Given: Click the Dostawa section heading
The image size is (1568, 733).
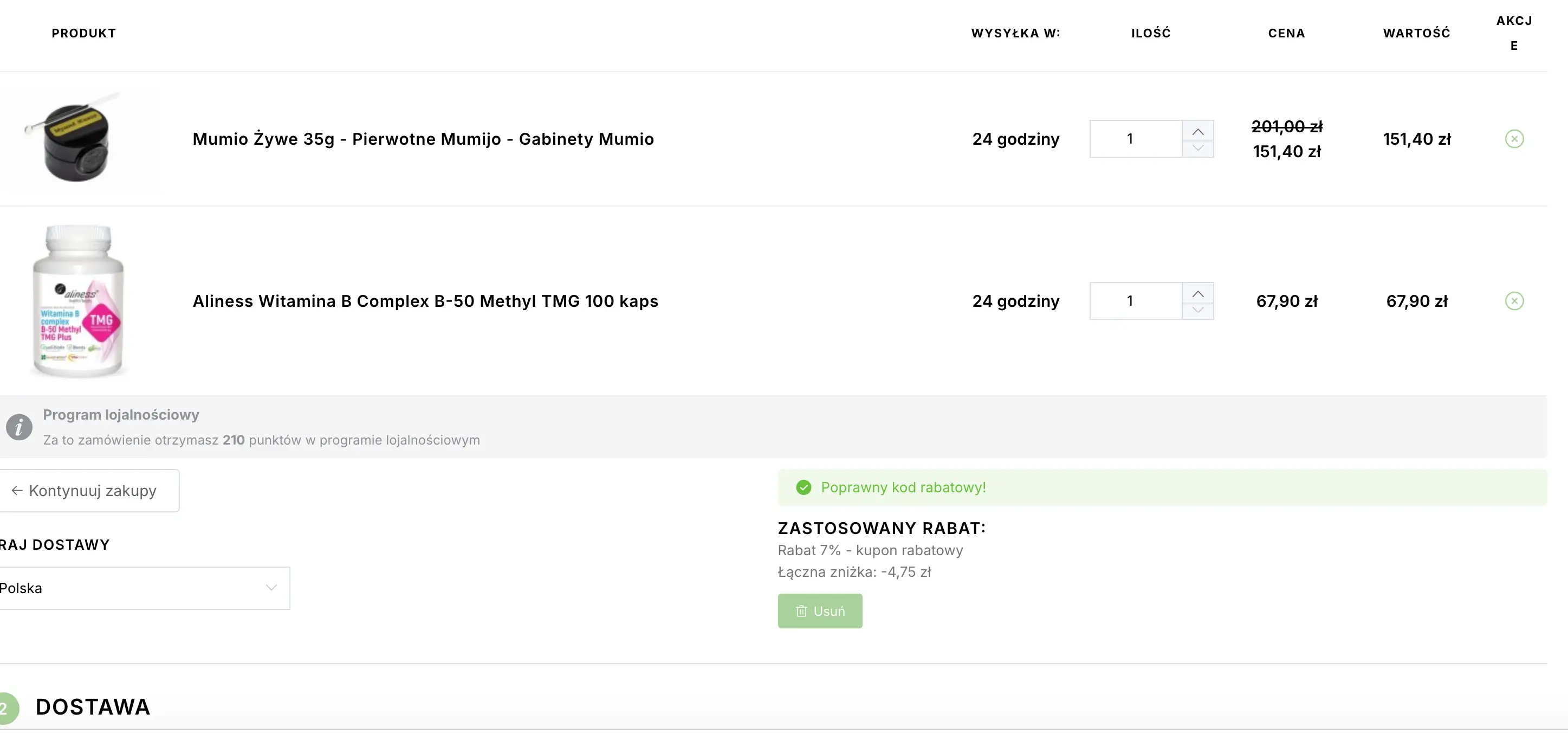Looking at the screenshot, I should coord(93,707).
